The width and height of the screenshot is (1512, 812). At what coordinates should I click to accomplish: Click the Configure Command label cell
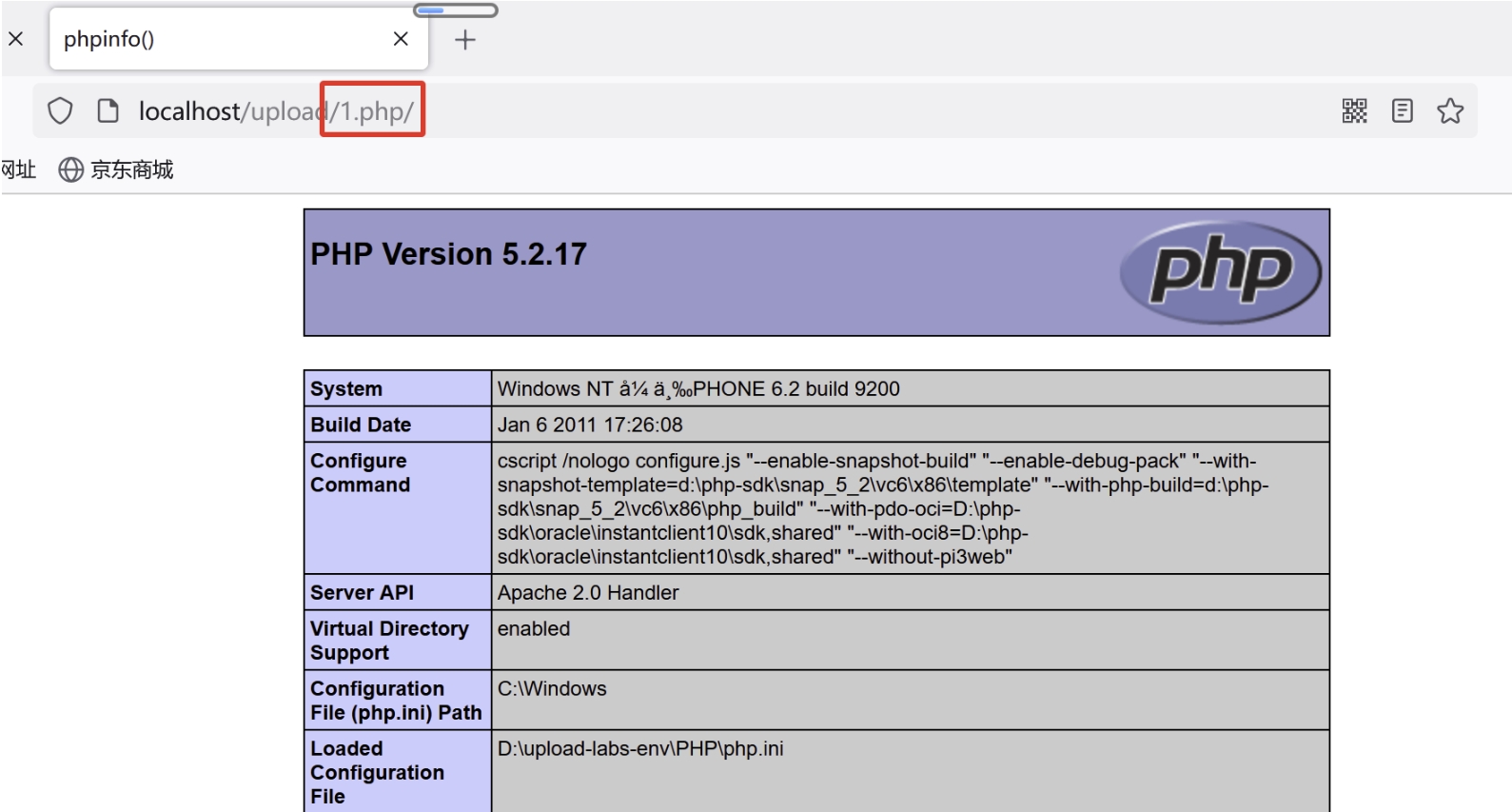(398, 508)
